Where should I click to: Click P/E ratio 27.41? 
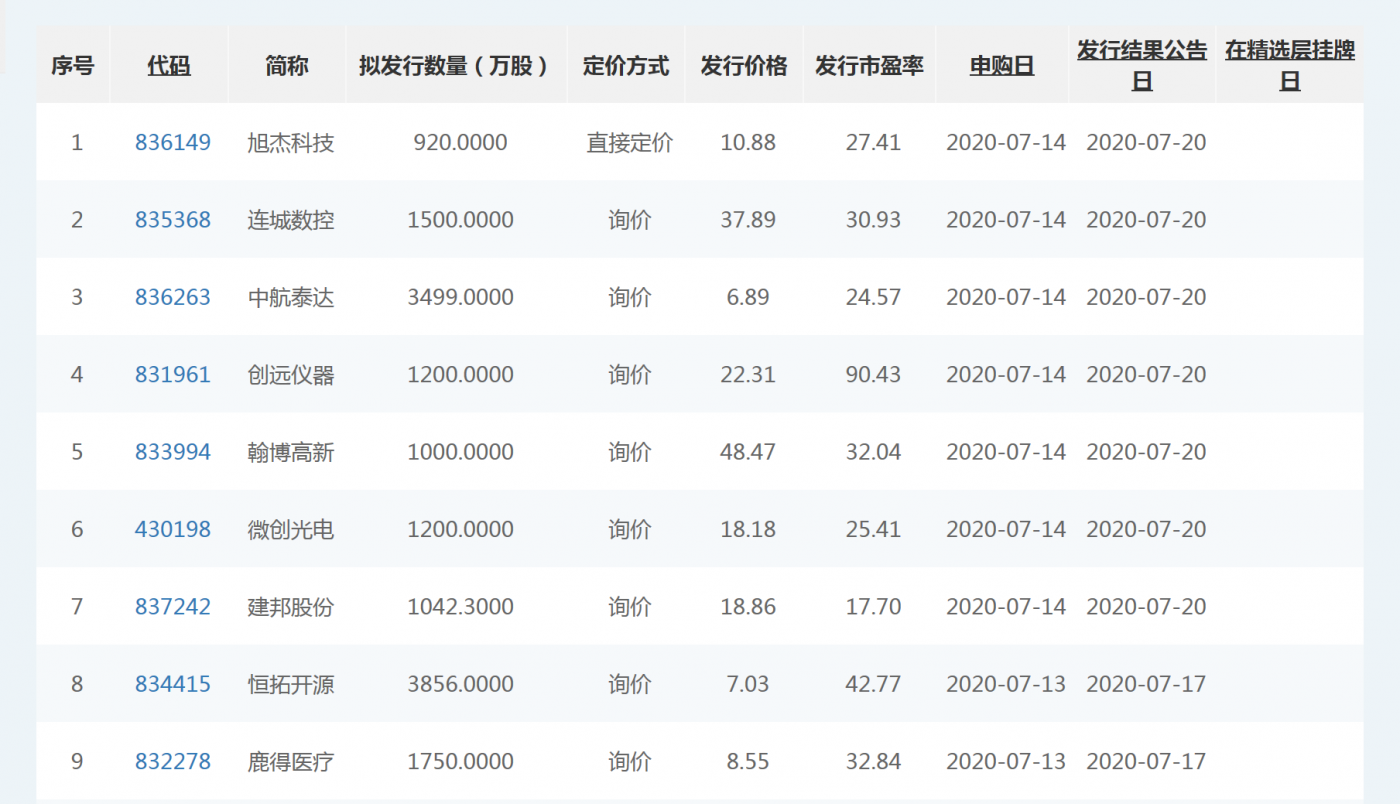pos(873,142)
